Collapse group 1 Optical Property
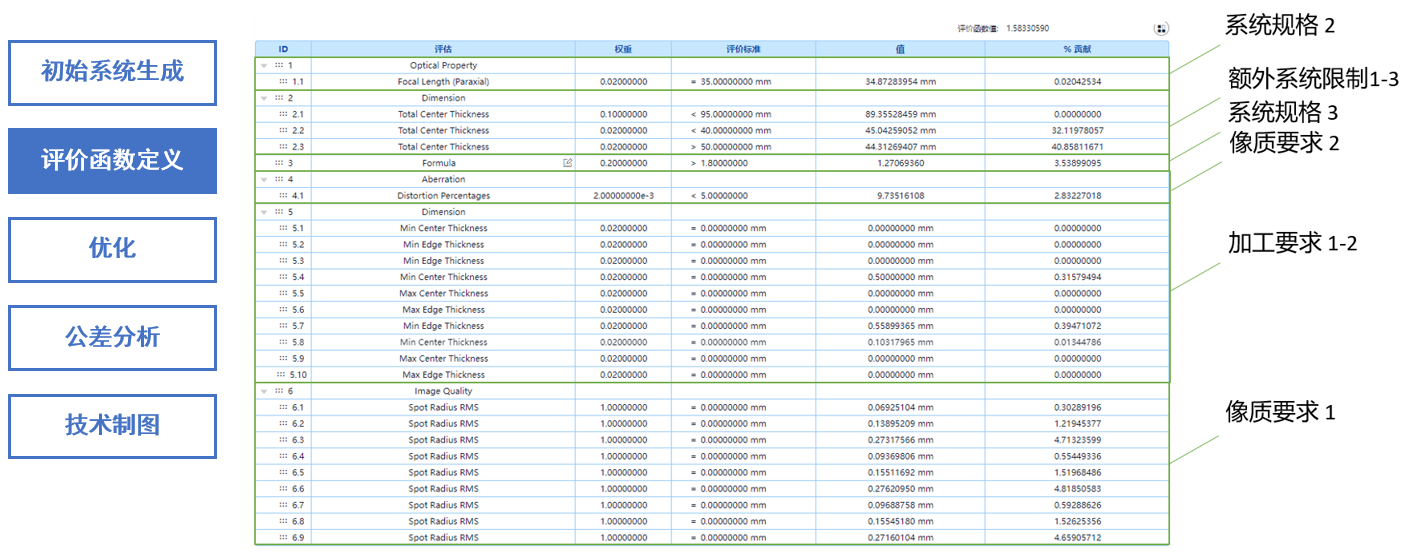Image resolution: width=1410 pixels, height=552 pixels. pos(264,66)
